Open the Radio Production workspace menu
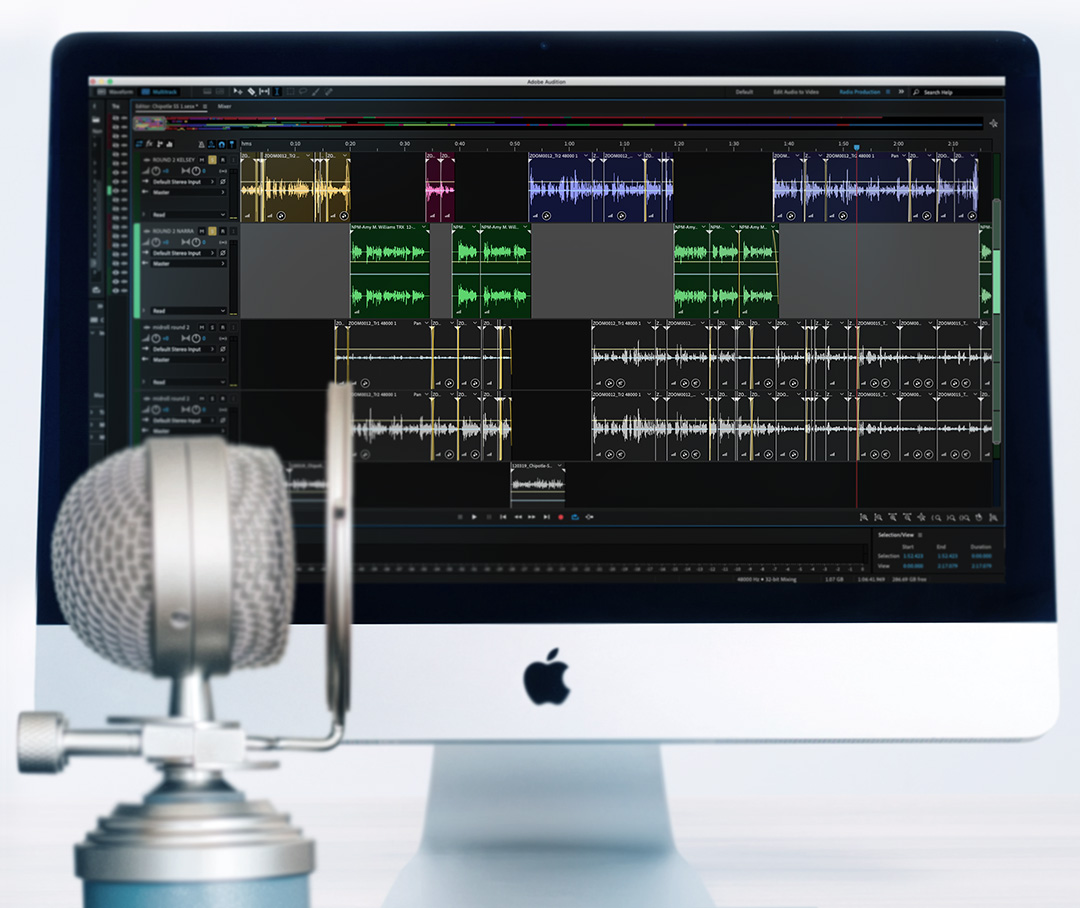Viewport: 1080px width, 908px height. (x=861, y=91)
